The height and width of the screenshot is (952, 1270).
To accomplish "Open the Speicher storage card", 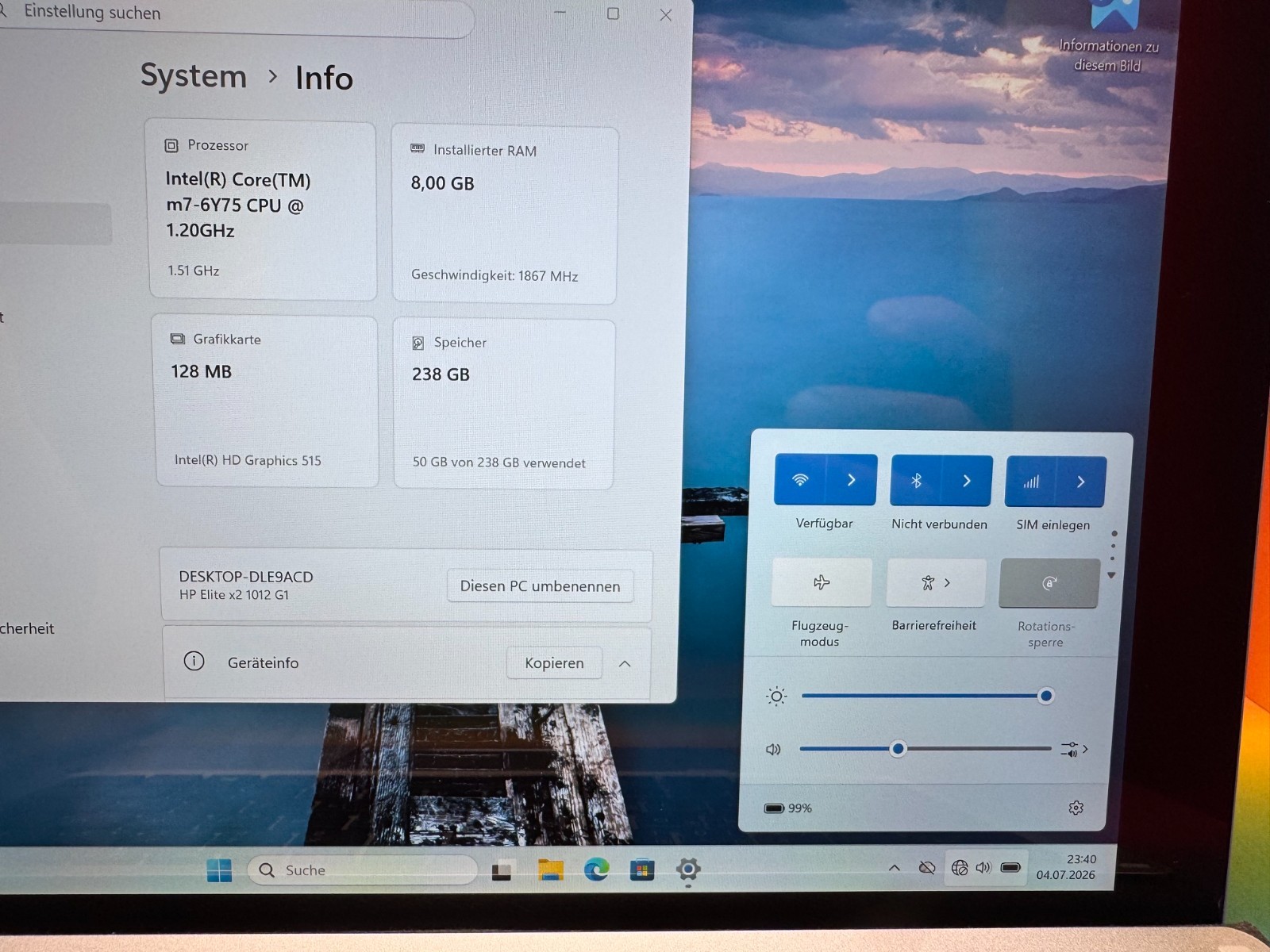I will (x=504, y=404).
